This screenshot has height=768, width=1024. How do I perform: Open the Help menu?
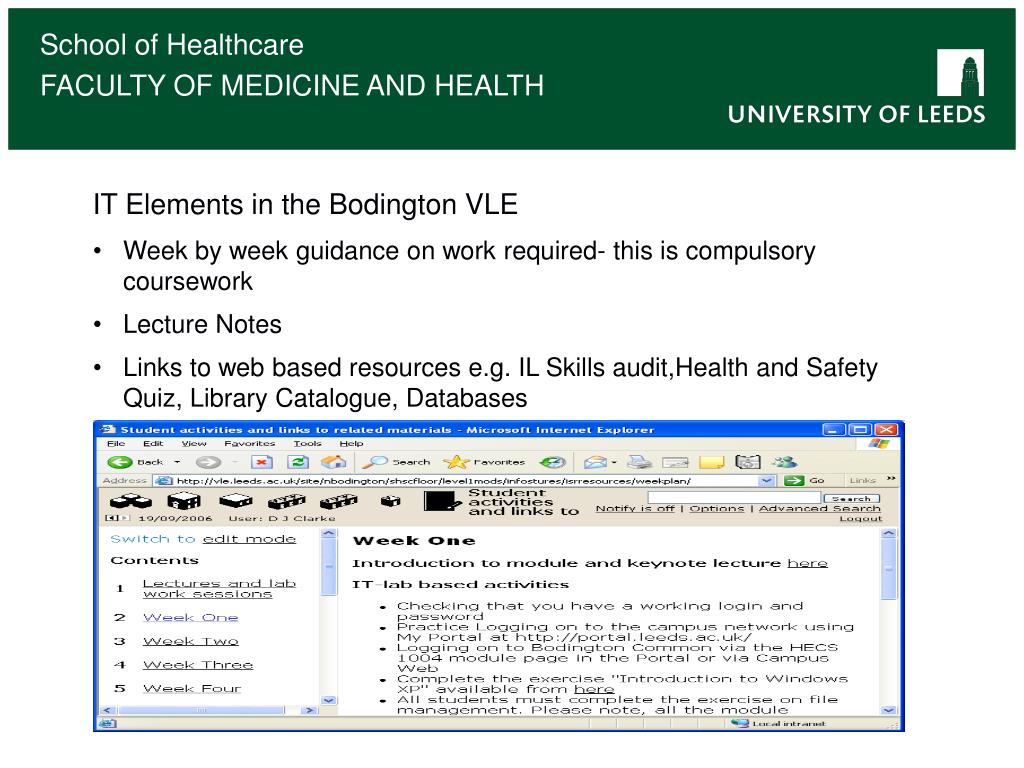pos(351,443)
